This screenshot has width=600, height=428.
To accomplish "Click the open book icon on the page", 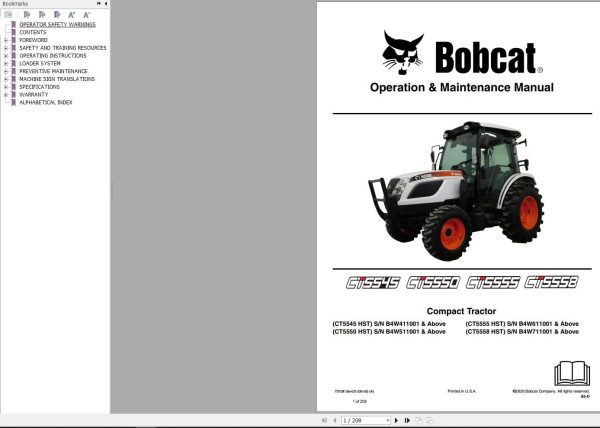I will point(572,373).
